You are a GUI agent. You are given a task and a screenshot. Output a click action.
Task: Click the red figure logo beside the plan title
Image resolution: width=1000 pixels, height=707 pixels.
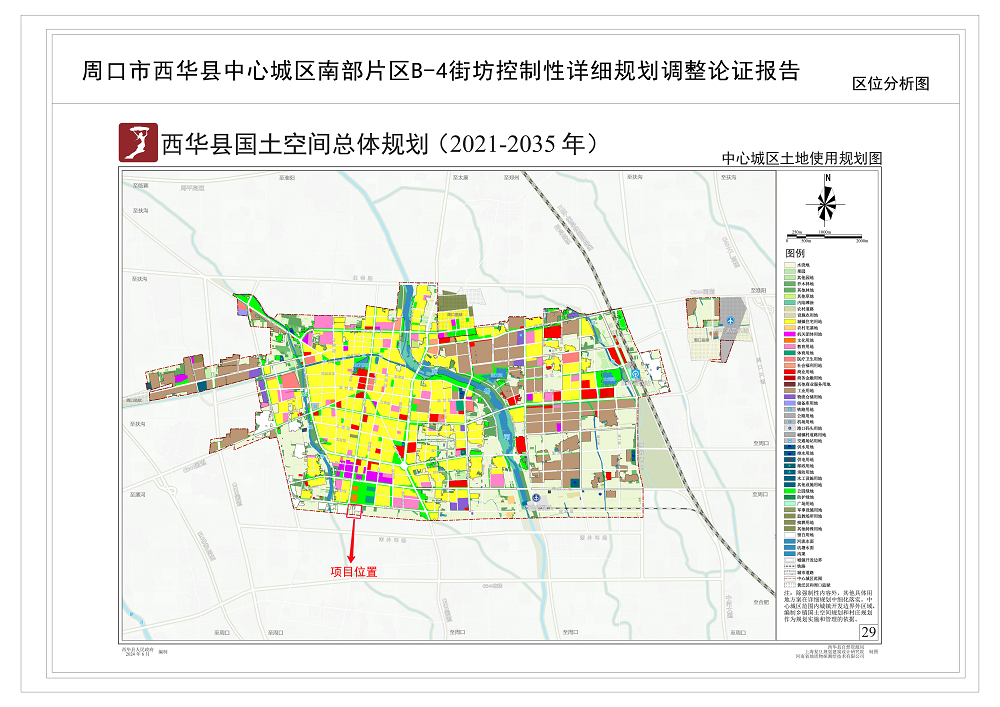[138, 143]
